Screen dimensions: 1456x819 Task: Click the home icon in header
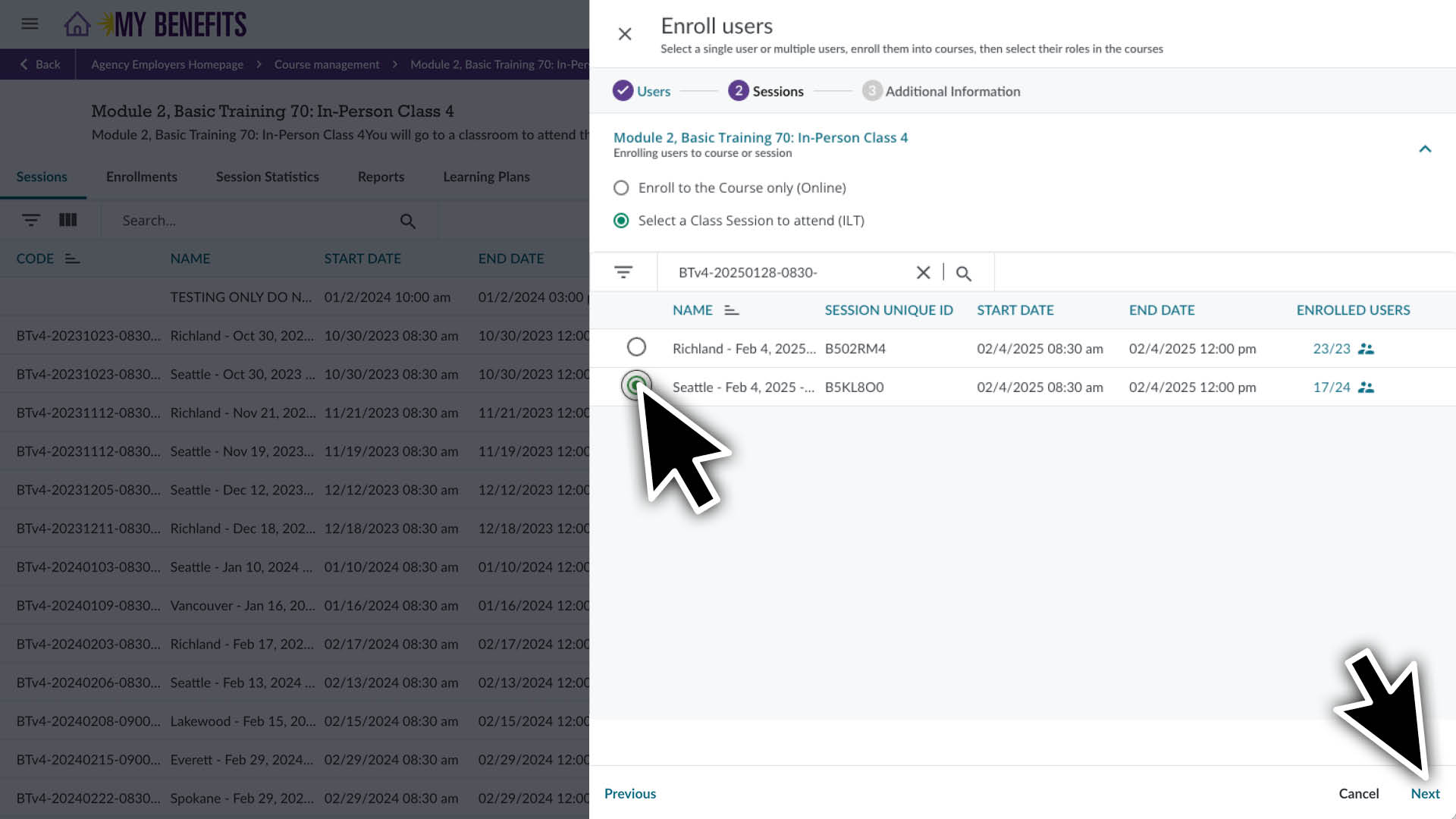pos(77,24)
